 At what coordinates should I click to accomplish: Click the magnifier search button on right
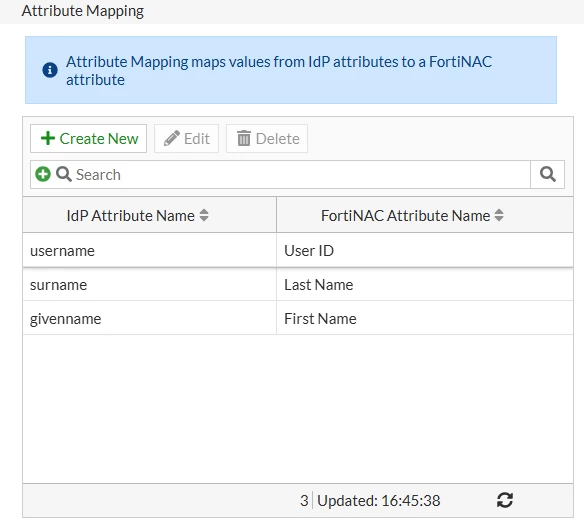coord(548,174)
